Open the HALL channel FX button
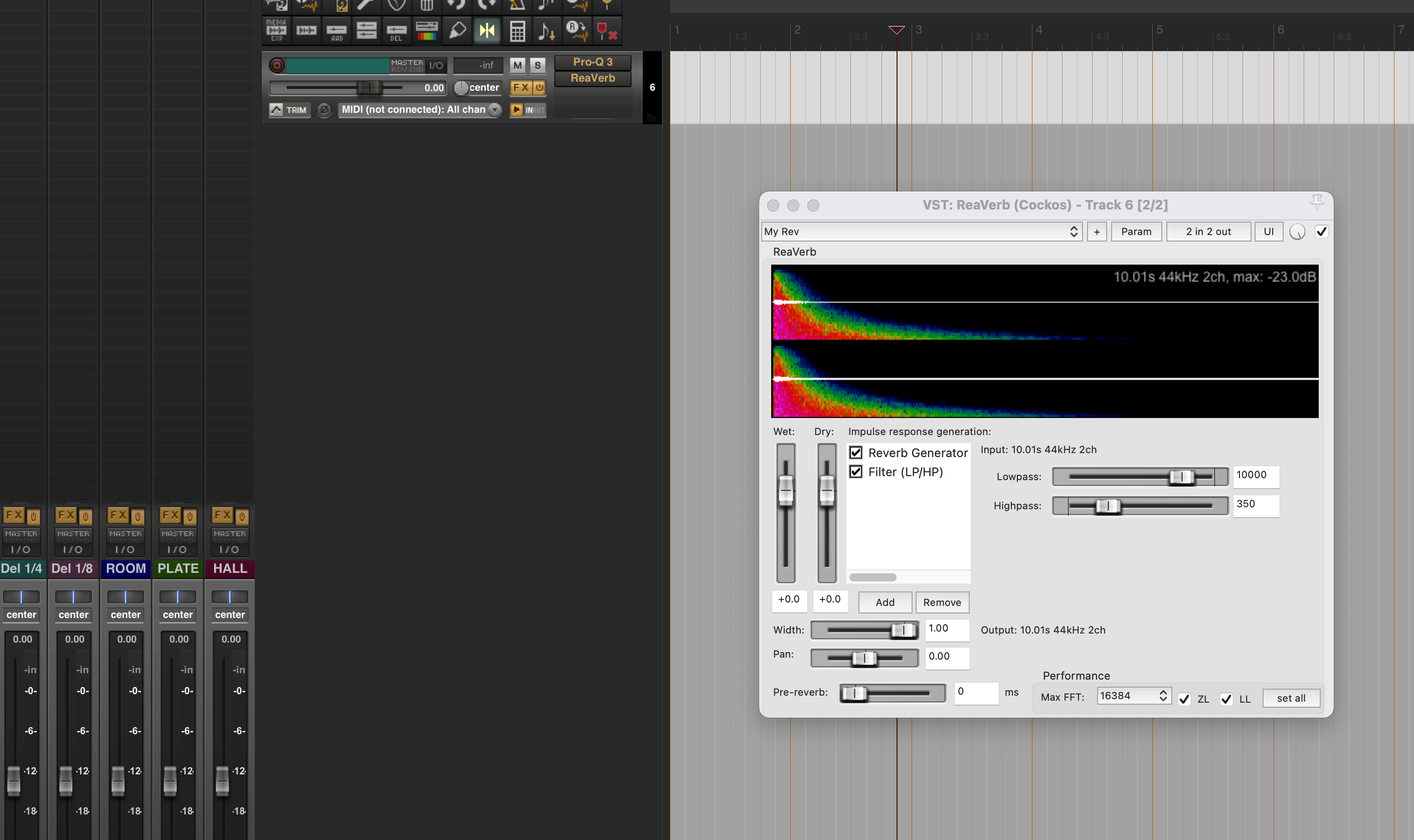This screenshot has width=1414, height=840. click(223, 515)
